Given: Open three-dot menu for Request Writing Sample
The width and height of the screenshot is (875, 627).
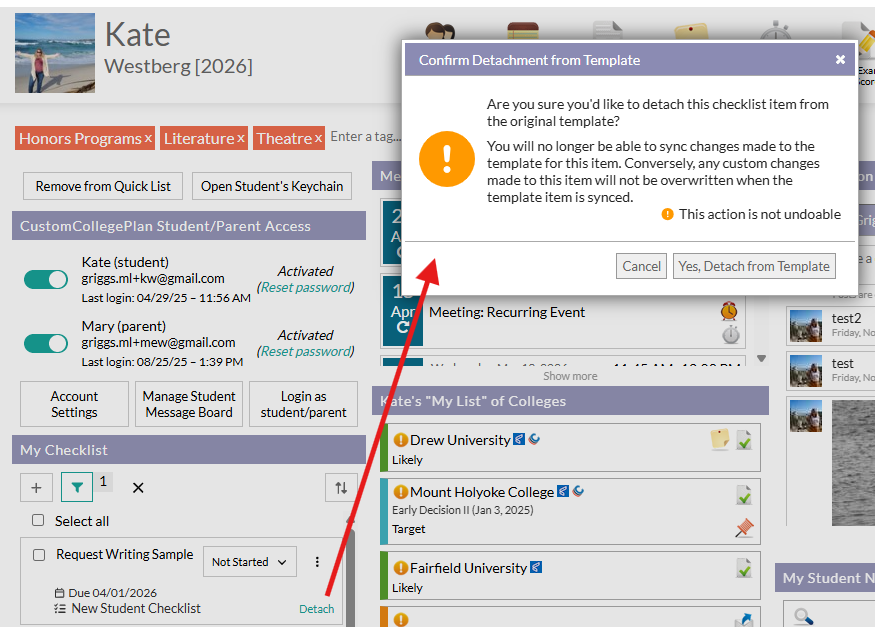Looking at the screenshot, I should pyautogui.click(x=318, y=562).
